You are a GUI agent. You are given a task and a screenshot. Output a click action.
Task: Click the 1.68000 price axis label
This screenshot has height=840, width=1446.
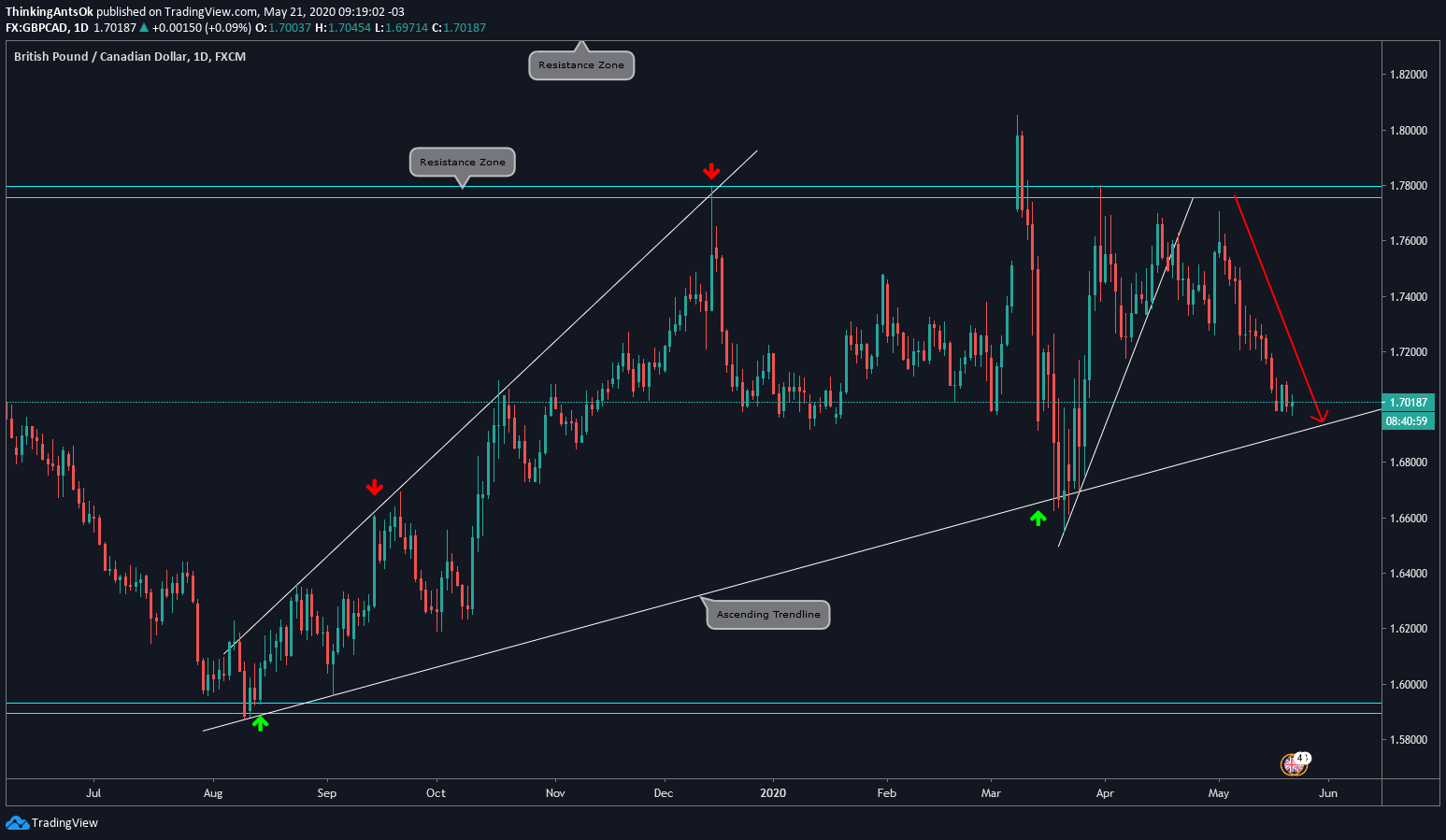pos(1409,463)
